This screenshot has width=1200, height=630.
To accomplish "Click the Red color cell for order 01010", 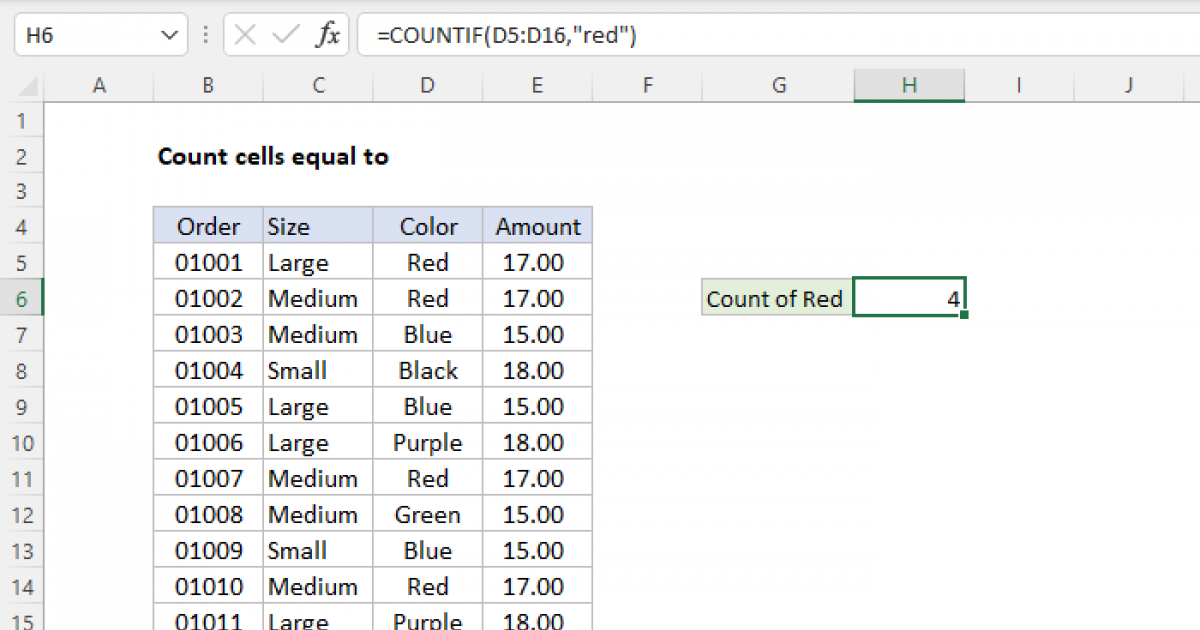I will 427,586.
